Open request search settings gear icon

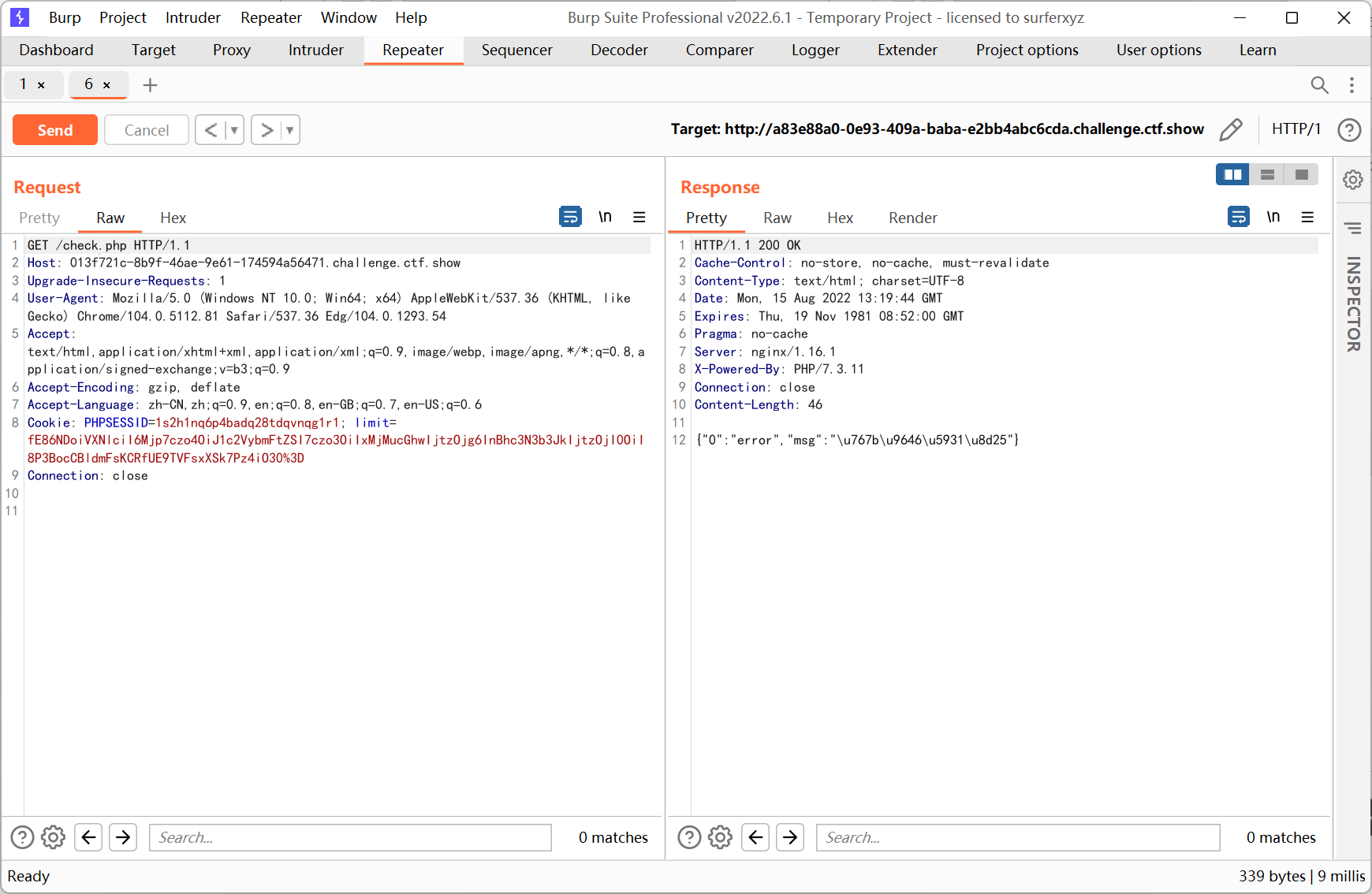[x=53, y=837]
